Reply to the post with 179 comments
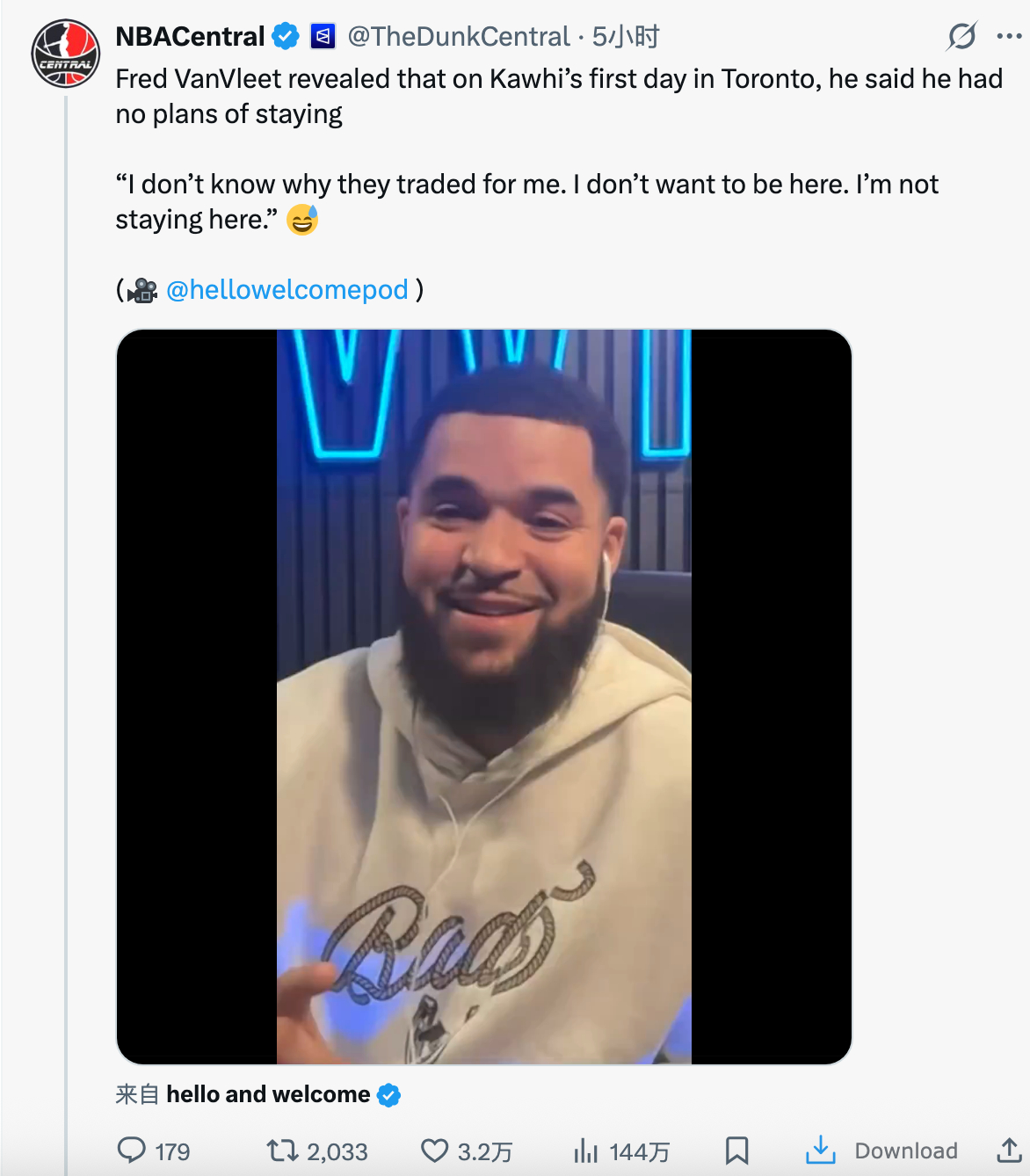 [132, 1151]
